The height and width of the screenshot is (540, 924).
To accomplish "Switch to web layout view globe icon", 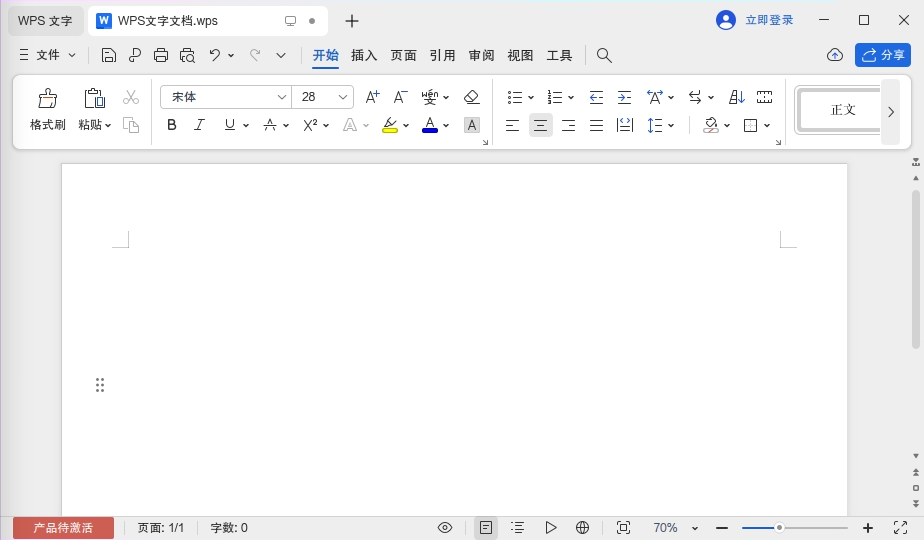I will click(582, 528).
